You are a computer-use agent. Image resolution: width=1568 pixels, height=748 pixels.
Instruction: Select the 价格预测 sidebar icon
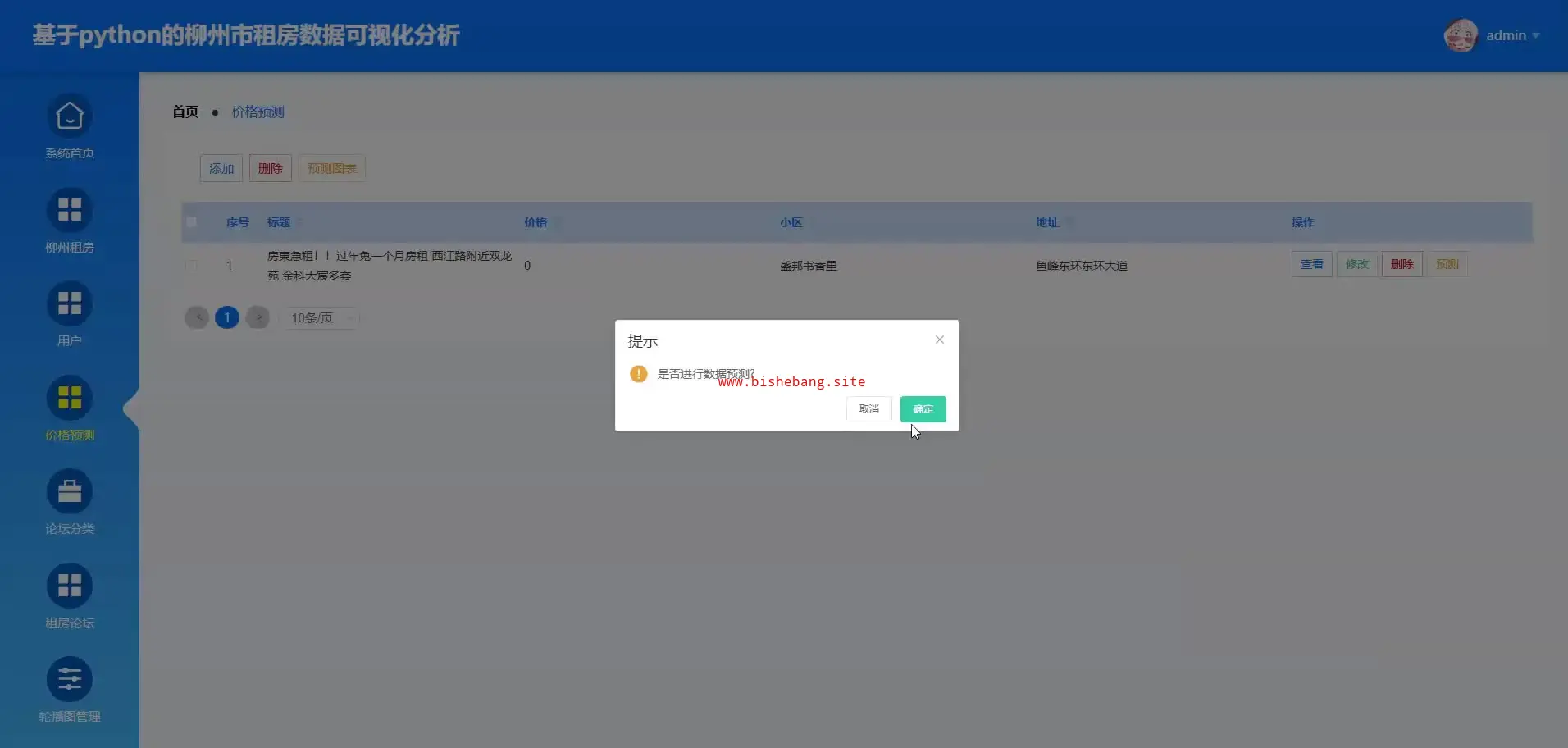[70, 399]
